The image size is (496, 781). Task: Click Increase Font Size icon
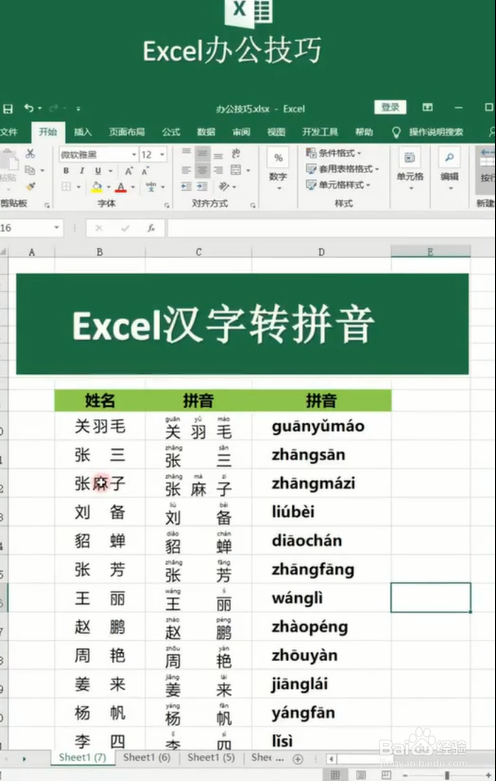click(128, 171)
